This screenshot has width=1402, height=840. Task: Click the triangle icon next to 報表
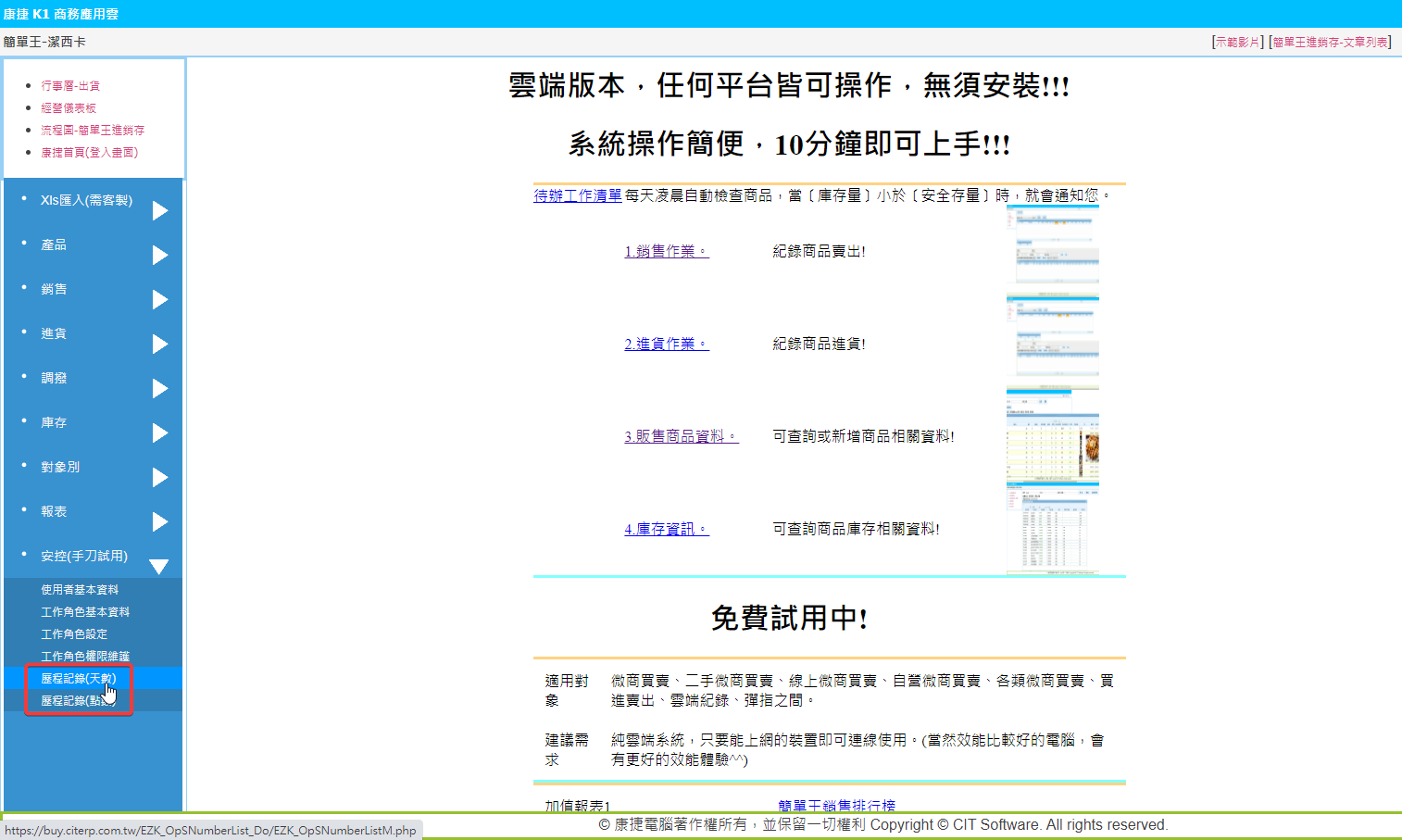(x=160, y=521)
